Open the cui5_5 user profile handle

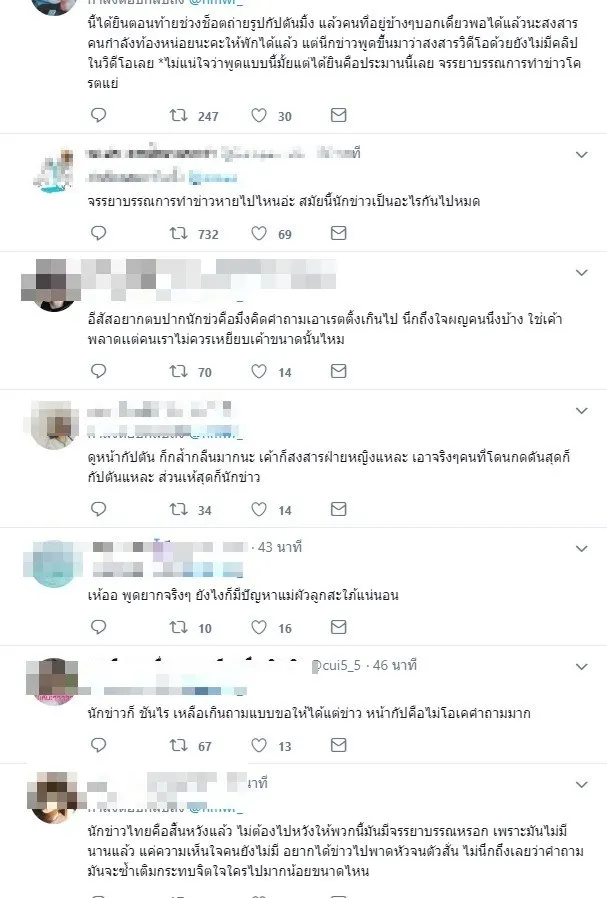337,665
